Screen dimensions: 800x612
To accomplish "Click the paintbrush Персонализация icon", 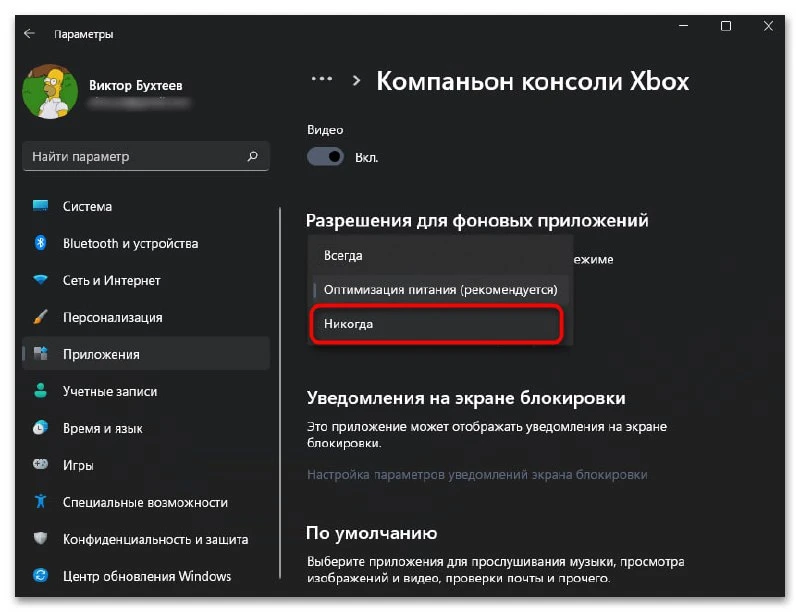I will [x=40, y=317].
